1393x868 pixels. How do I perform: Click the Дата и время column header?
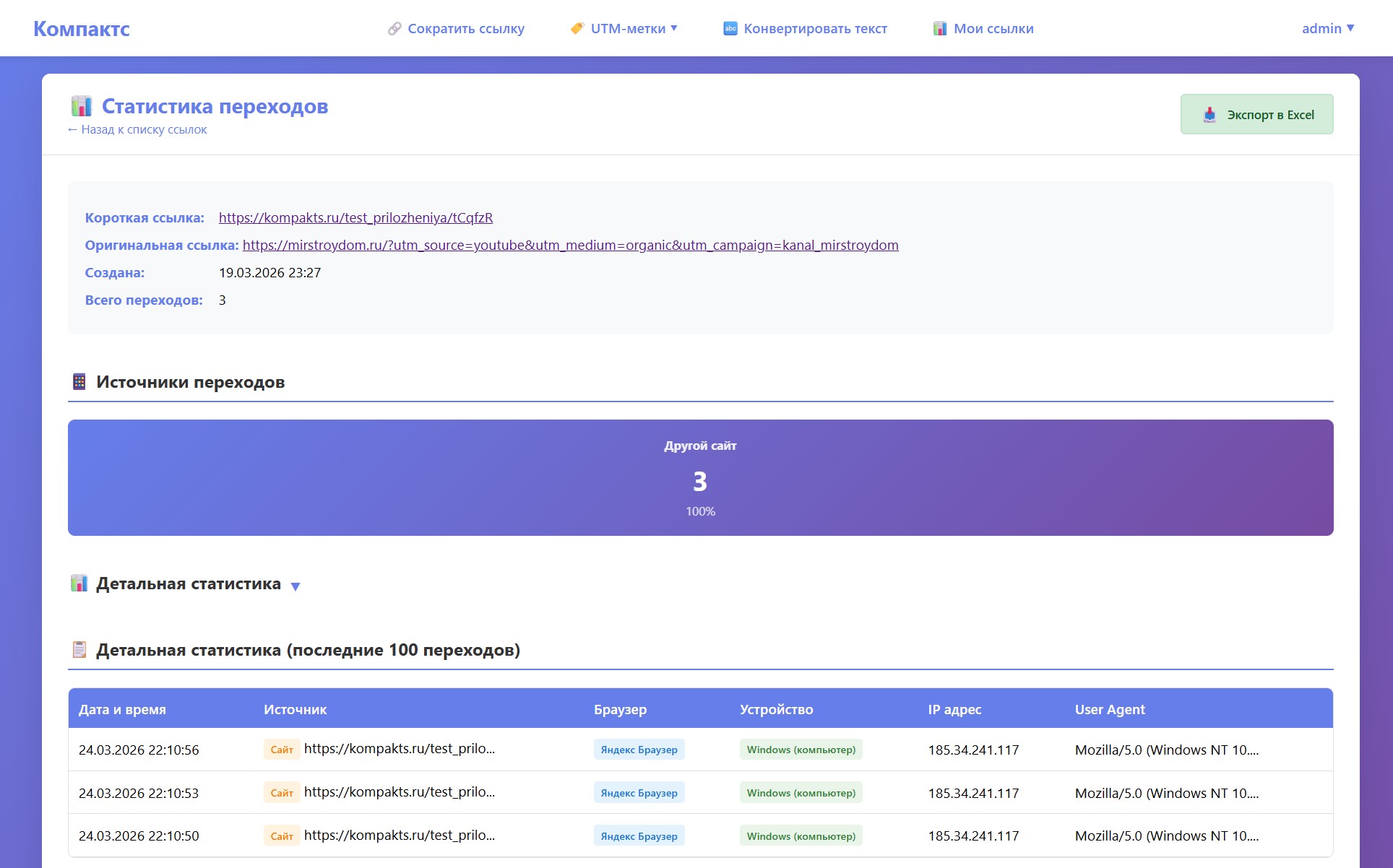122,710
